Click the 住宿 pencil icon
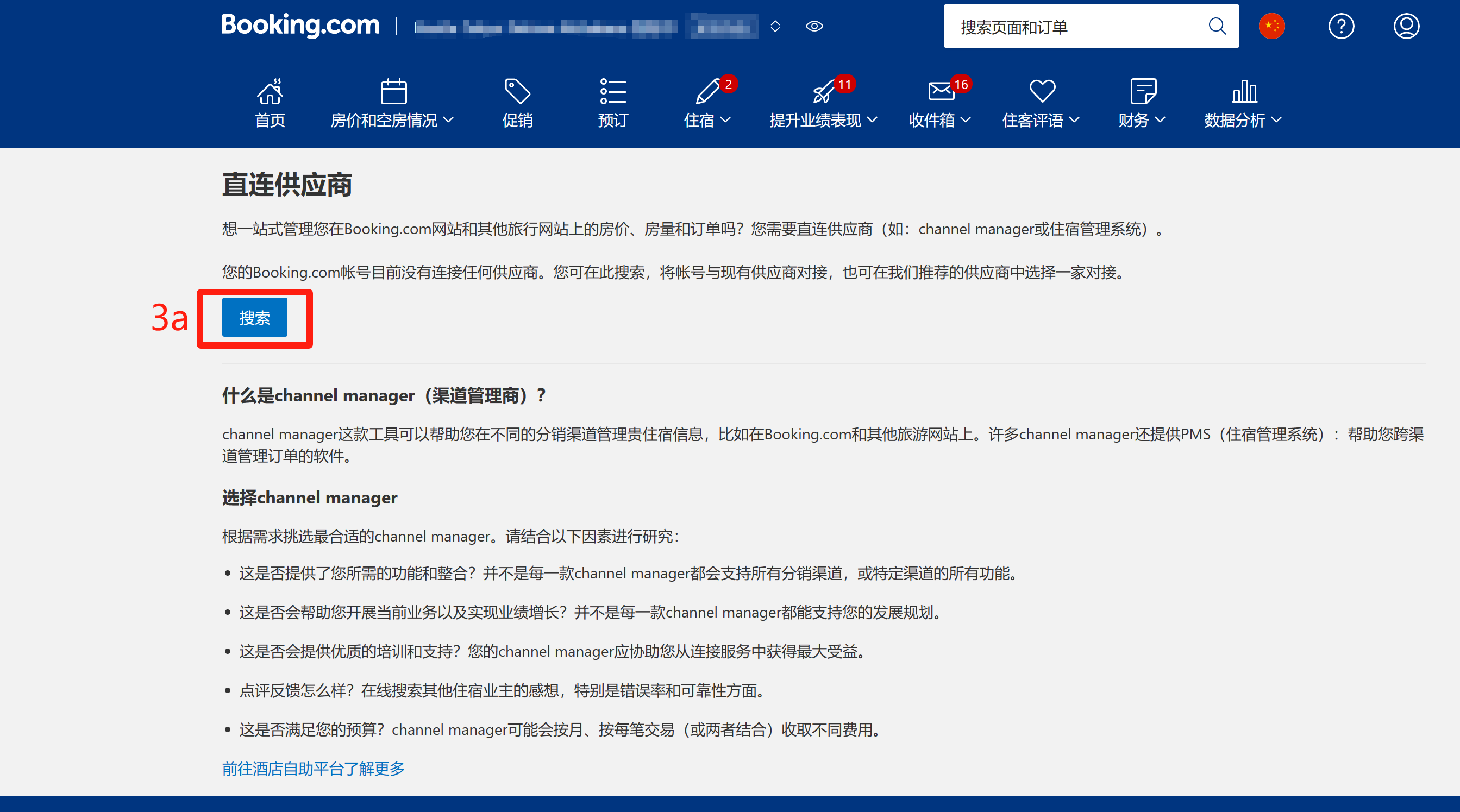 click(x=707, y=91)
